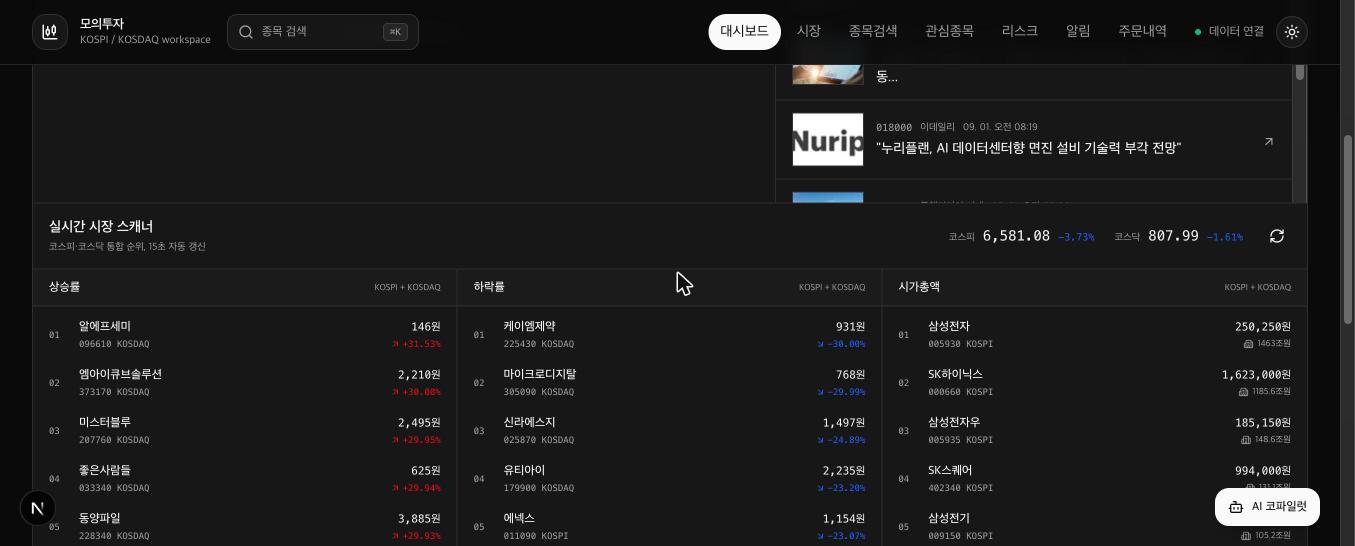This screenshot has height=546, width=1355.
Task: Select 마이크로디지탈 stock row
Action: point(670,382)
